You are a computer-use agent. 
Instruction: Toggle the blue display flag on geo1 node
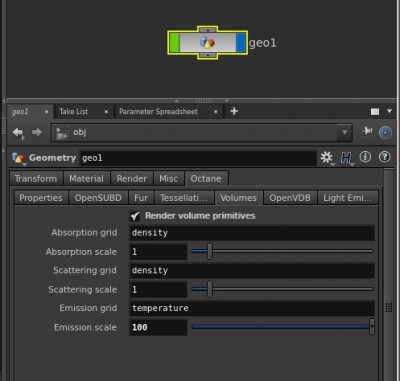click(240, 43)
